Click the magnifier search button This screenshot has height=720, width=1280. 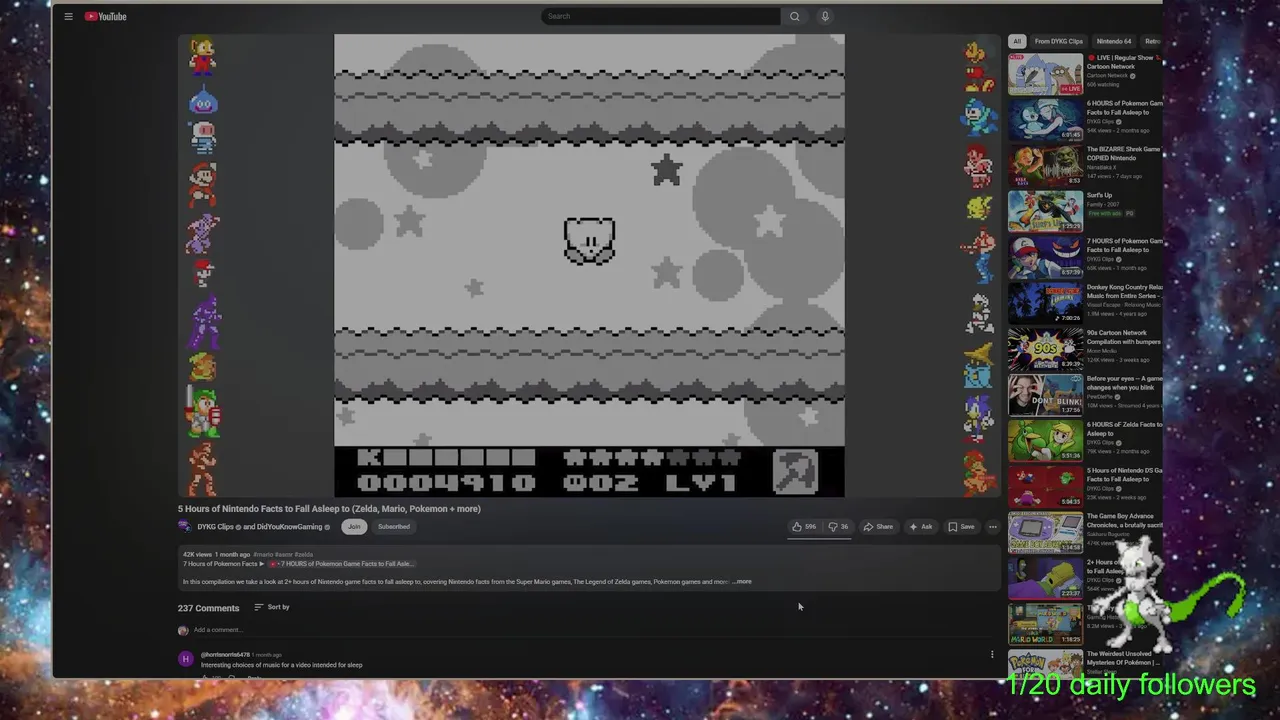coord(795,16)
